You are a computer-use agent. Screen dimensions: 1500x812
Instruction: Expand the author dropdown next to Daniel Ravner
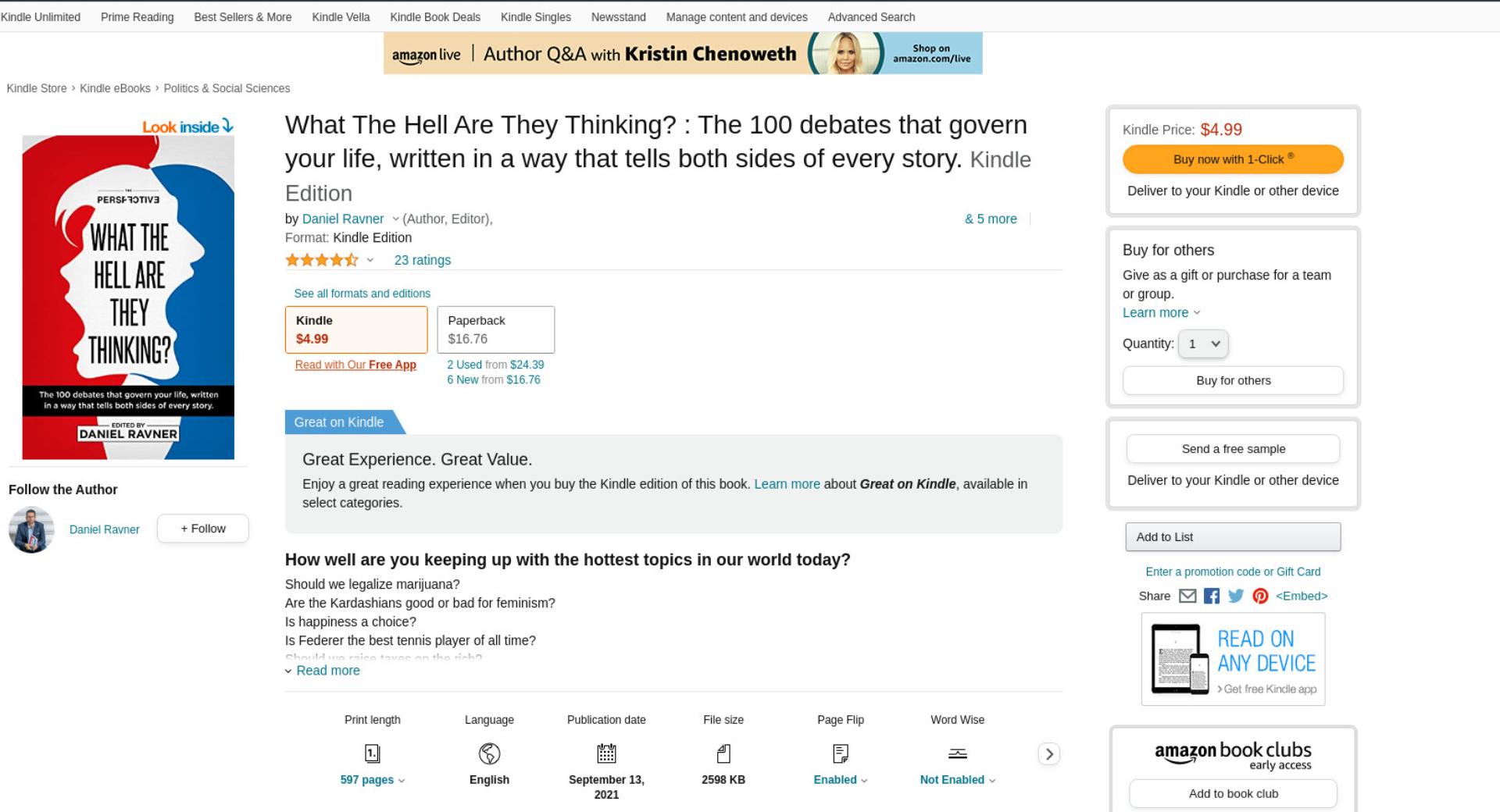point(395,219)
